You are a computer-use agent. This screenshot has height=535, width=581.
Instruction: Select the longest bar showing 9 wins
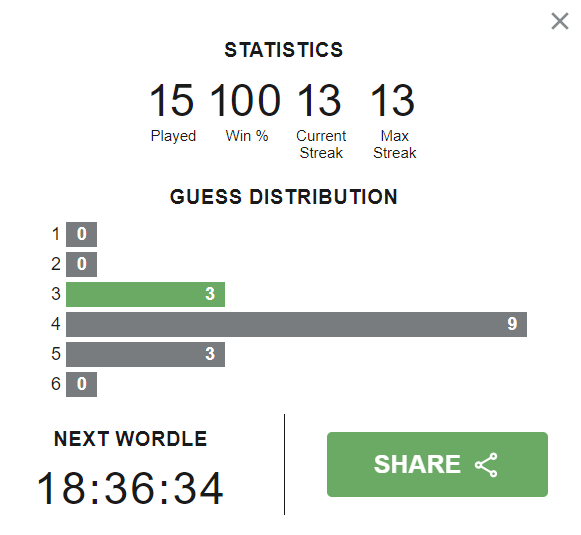[296, 324]
